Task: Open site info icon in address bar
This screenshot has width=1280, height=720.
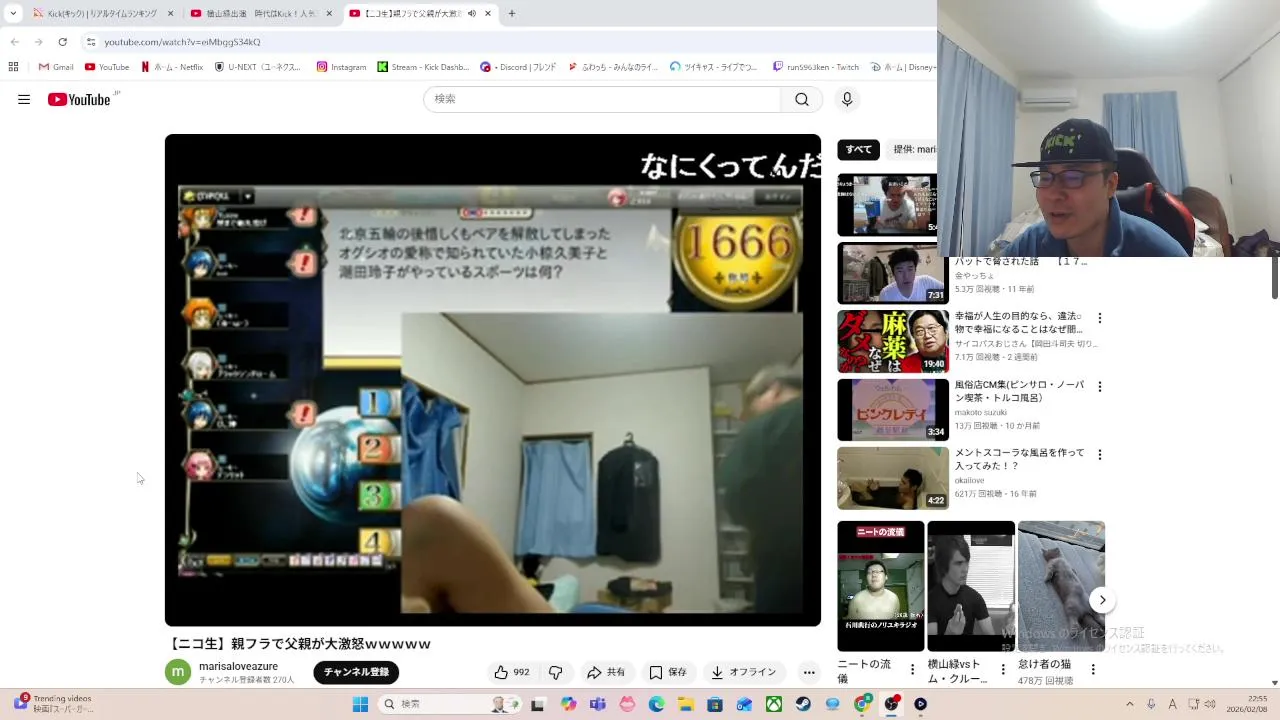Action: (x=91, y=42)
